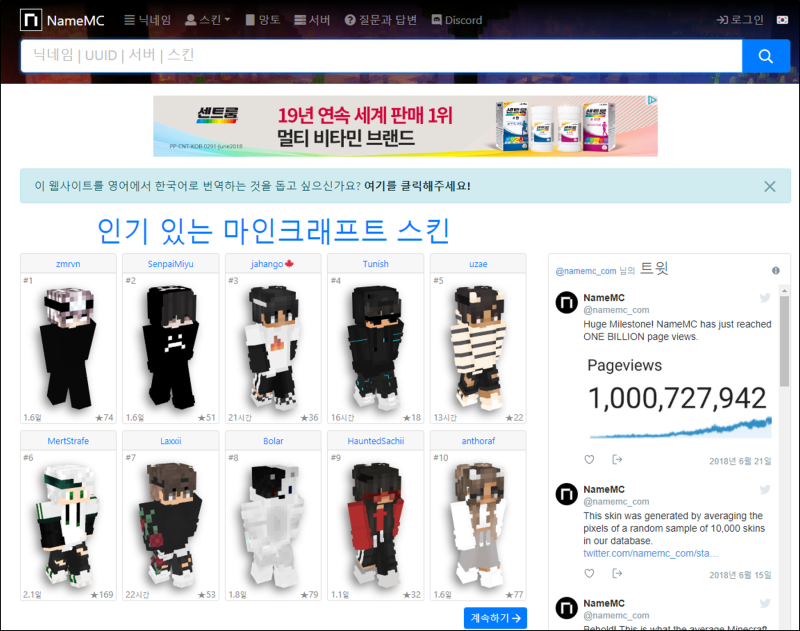
Task: Click the ★169 star count on MertStrafe card
Action: [102, 594]
